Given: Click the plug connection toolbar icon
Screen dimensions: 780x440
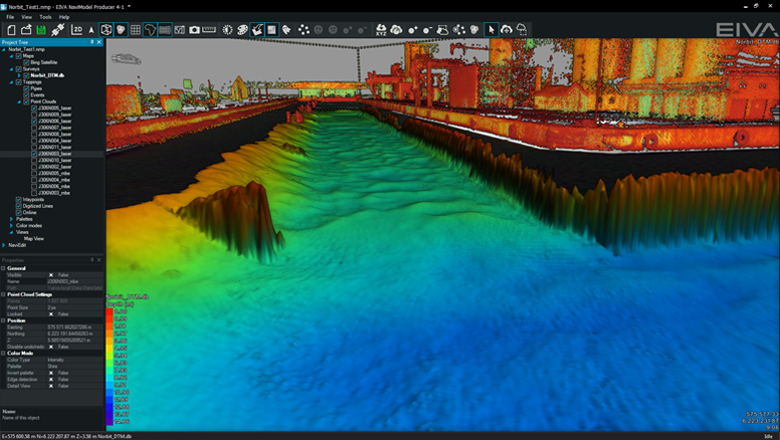Looking at the screenshot, I should point(57,30).
